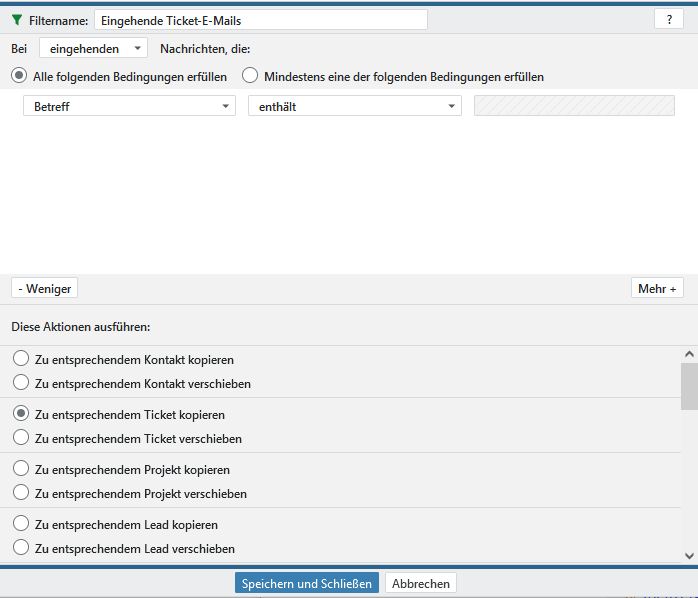
Task: Choose 'Zu entsprechendem Ticket verschieben'
Action: [21, 438]
